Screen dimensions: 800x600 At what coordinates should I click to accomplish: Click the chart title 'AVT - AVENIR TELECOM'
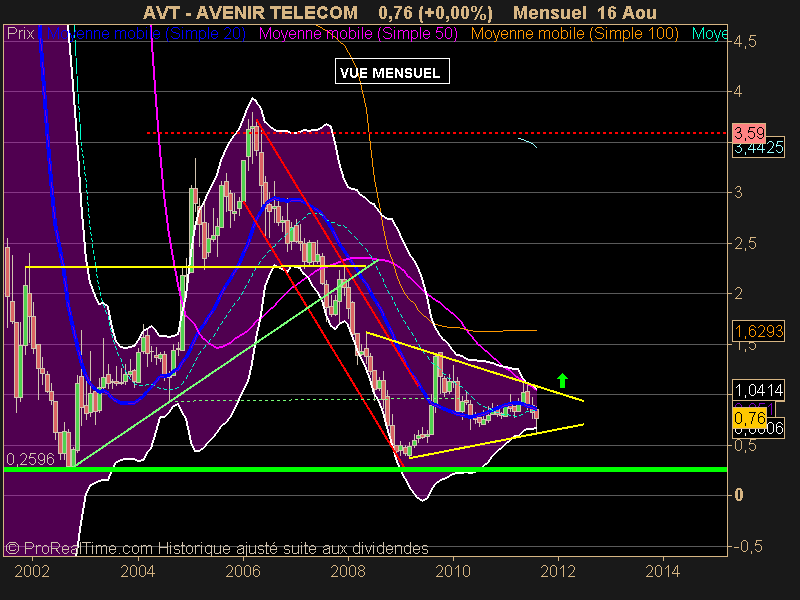(251, 12)
